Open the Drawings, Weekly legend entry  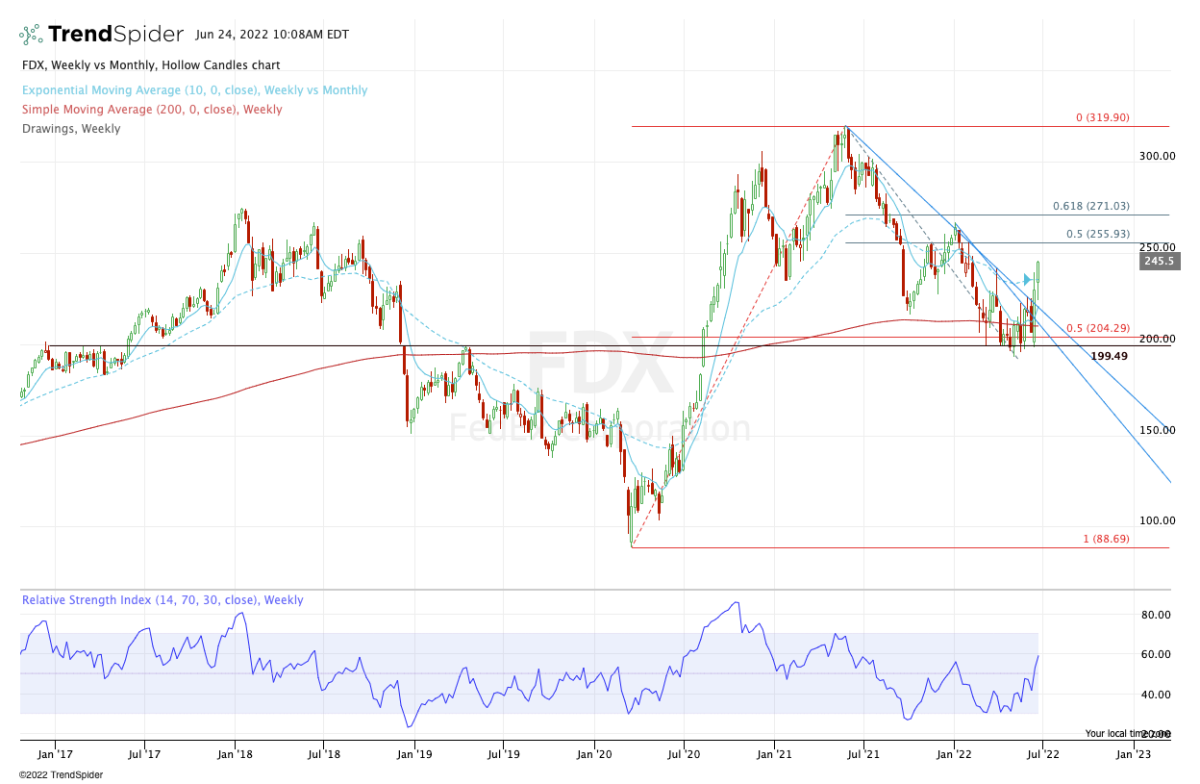(x=70, y=128)
